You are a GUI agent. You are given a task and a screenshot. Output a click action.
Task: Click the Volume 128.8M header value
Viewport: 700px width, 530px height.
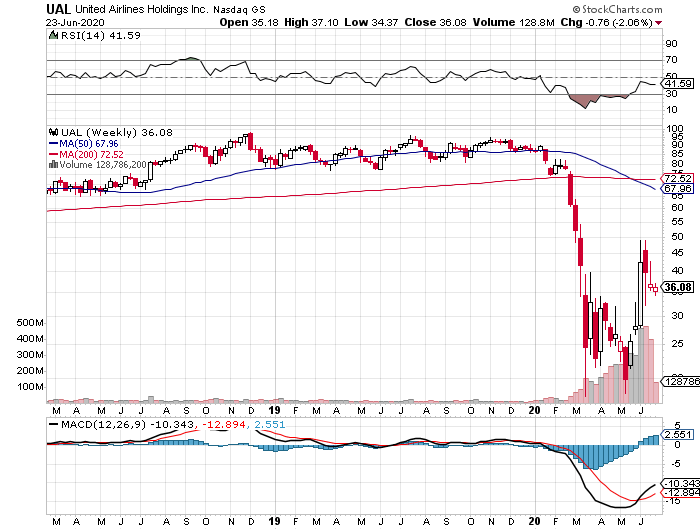(513, 22)
